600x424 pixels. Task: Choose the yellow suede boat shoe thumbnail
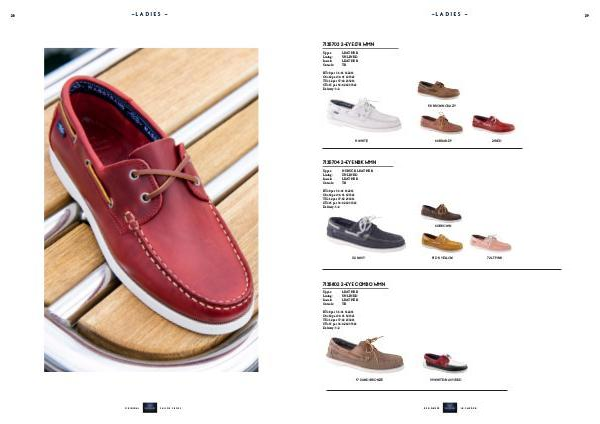pyautogui.click(x=442, y=242)
